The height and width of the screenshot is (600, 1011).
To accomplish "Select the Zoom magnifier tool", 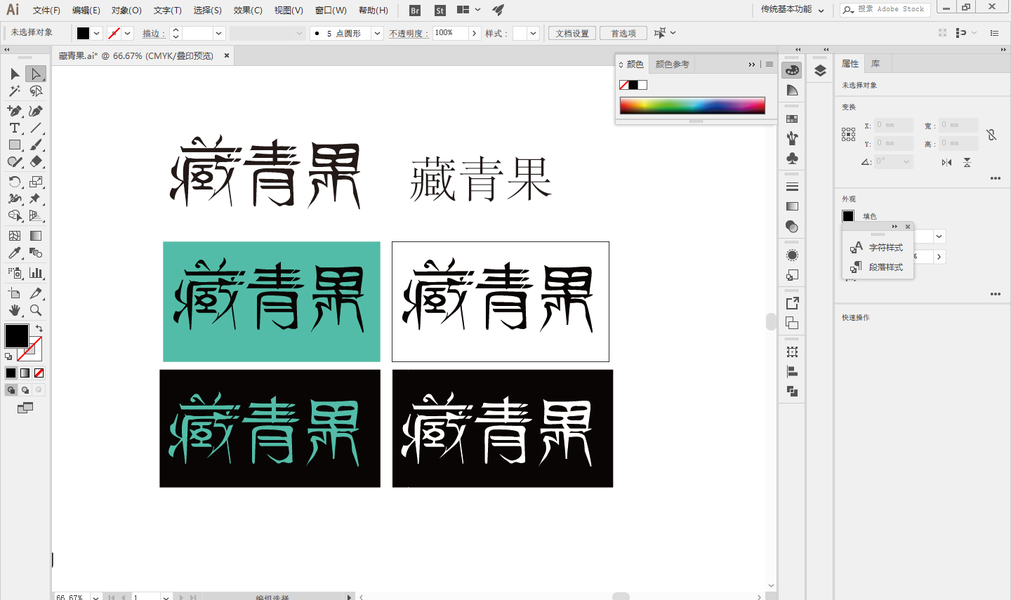I will click(x=35, y=310).
